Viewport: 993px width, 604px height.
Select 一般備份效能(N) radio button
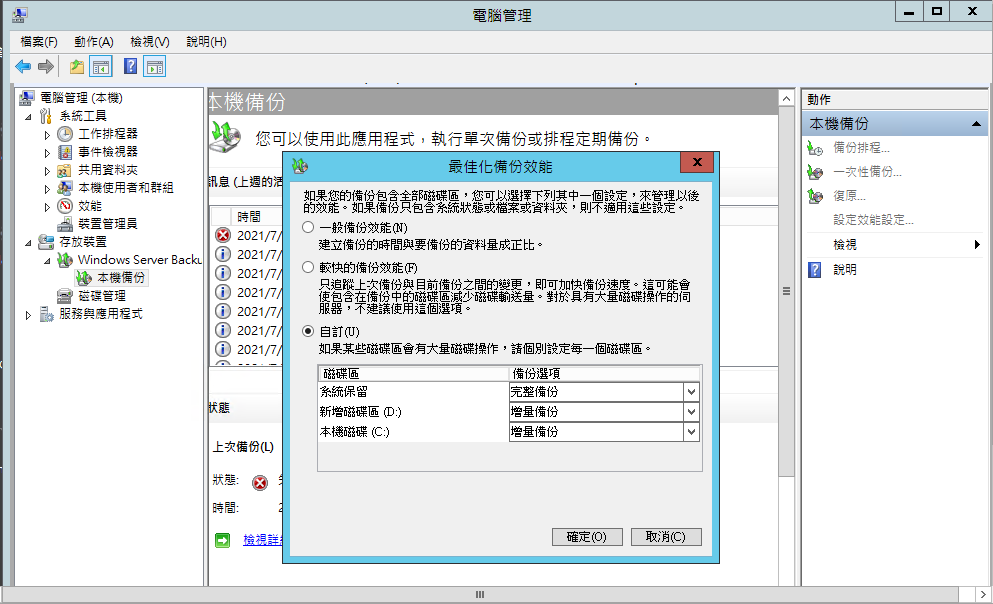tap(308, 227)
